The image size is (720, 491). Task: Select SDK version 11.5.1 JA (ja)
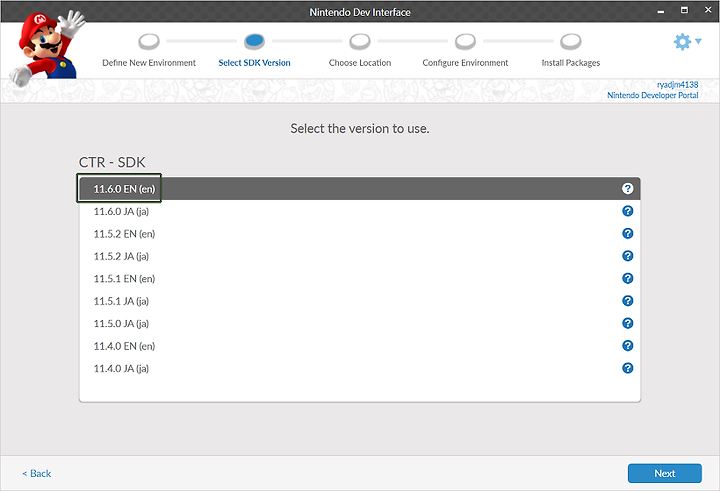(360, 301)
